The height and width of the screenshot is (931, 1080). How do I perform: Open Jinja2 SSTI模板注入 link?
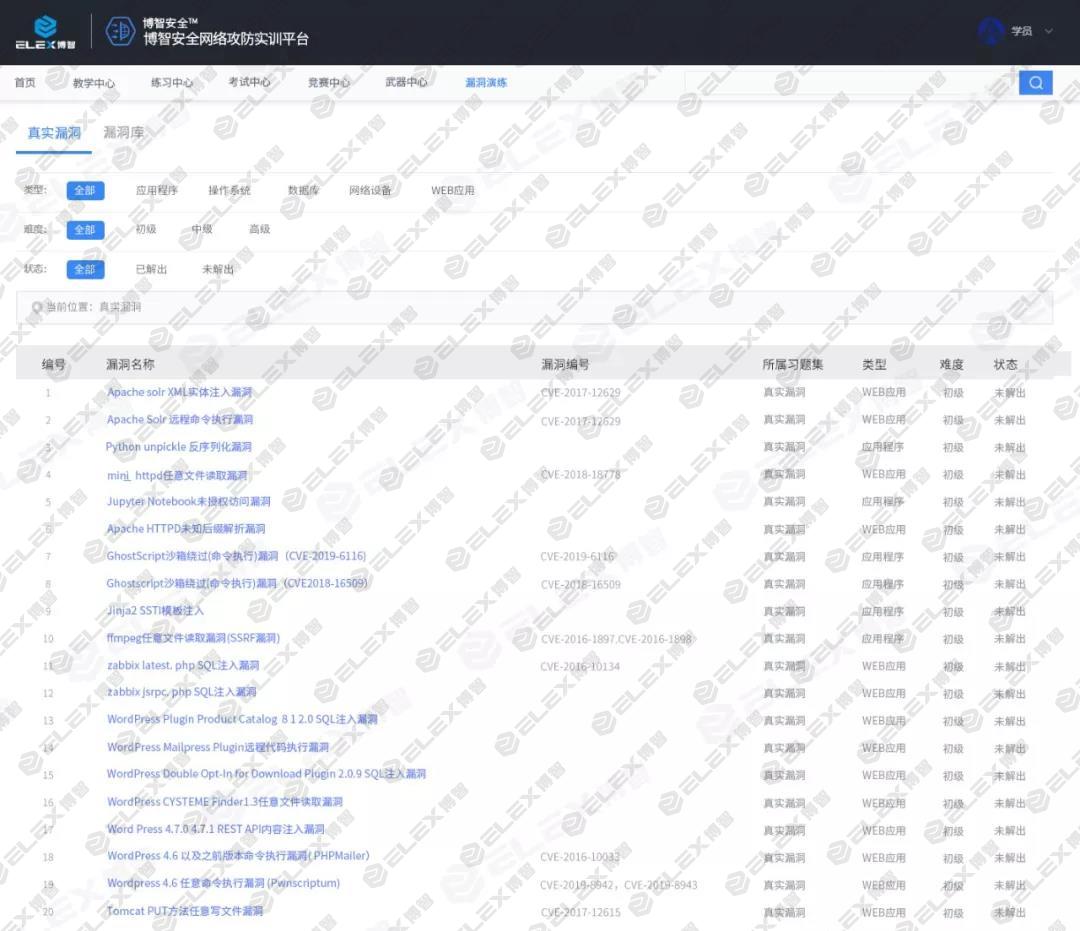click(x=155, y=611)
